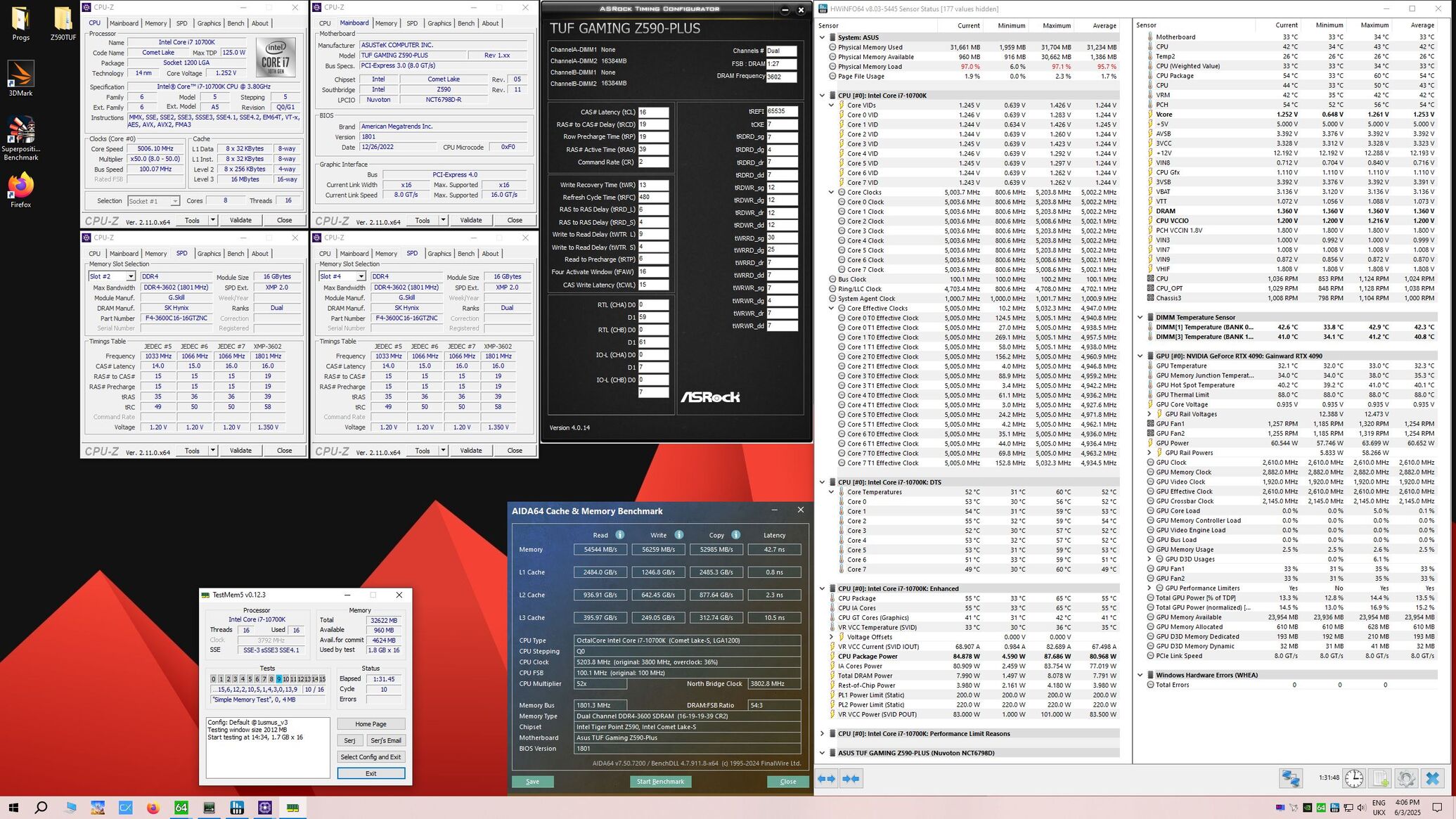This screenshot has height=819, width=1456.
Task: Click Validate in Slot #2 CPU-Z window
Action: click(x=240, y=451)
